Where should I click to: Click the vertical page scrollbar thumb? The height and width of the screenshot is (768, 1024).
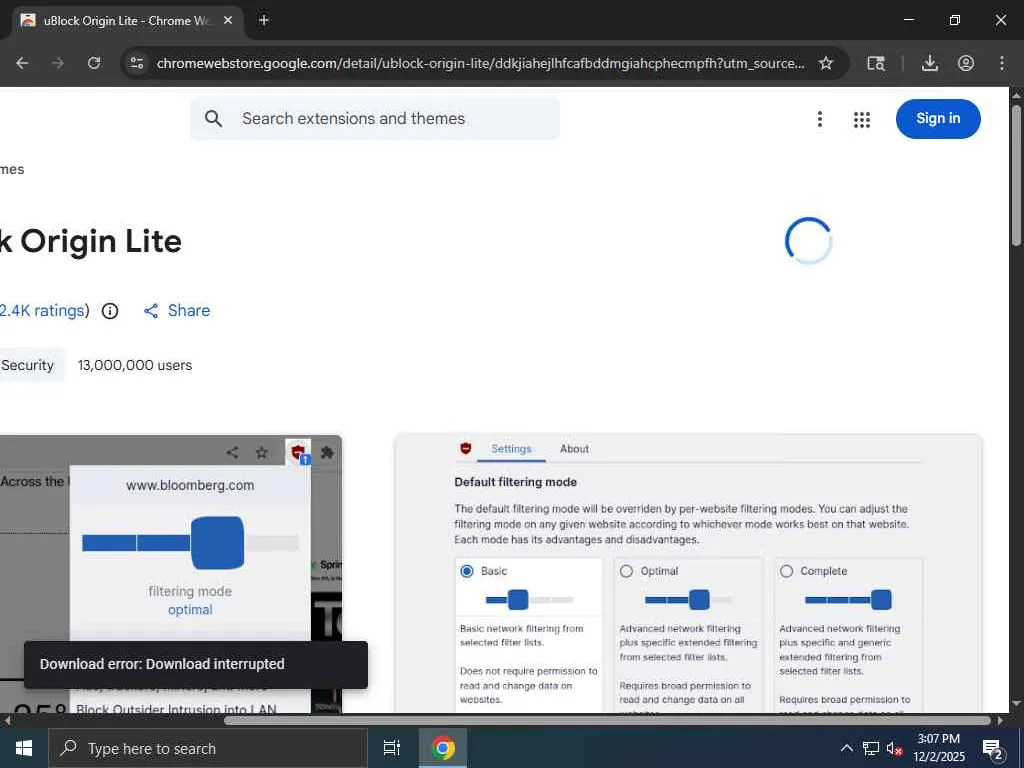(x=1016, y=174)
